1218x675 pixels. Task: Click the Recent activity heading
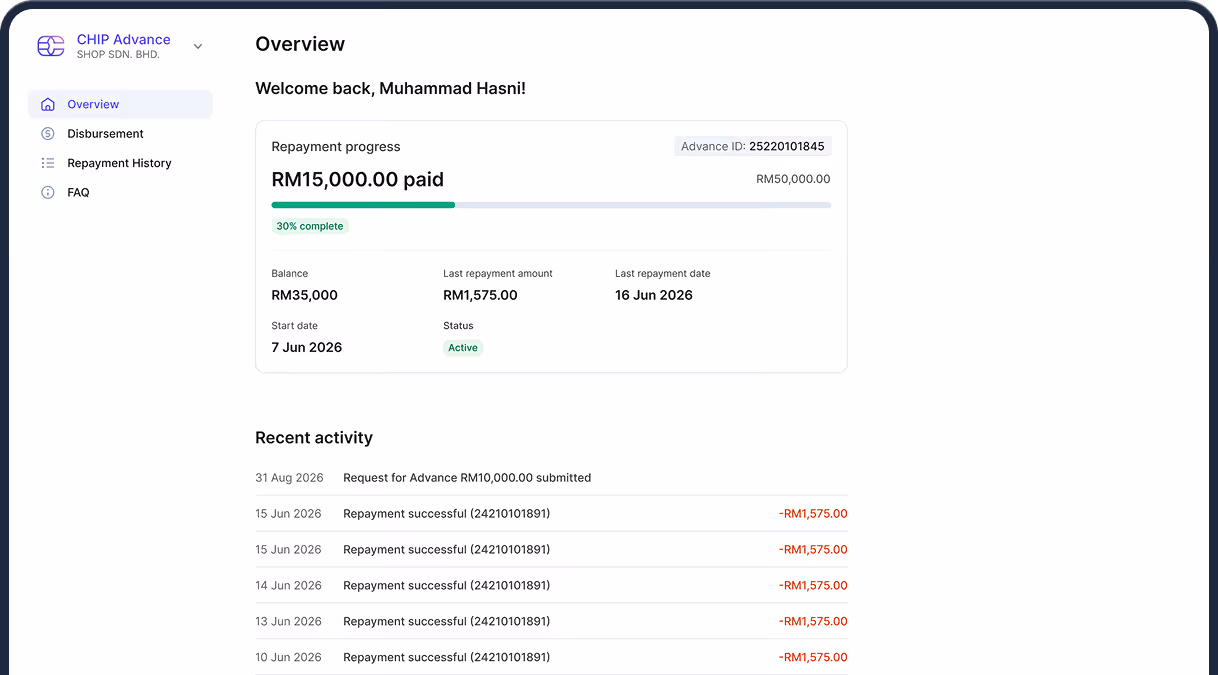(314, 438)
